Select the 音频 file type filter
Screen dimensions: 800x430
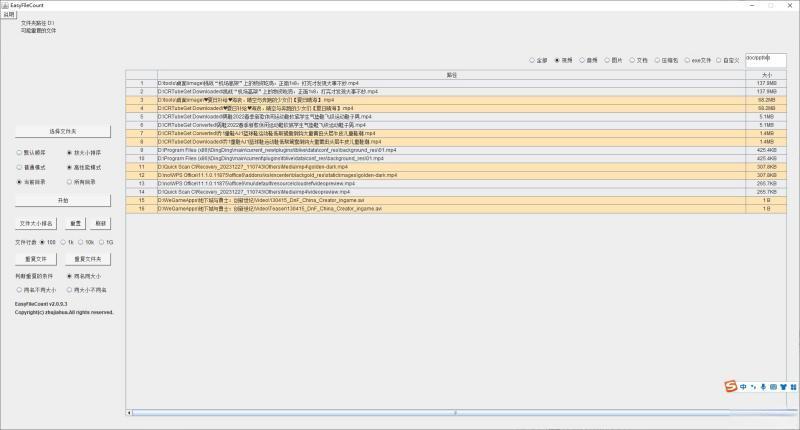(x=588, y=60)
